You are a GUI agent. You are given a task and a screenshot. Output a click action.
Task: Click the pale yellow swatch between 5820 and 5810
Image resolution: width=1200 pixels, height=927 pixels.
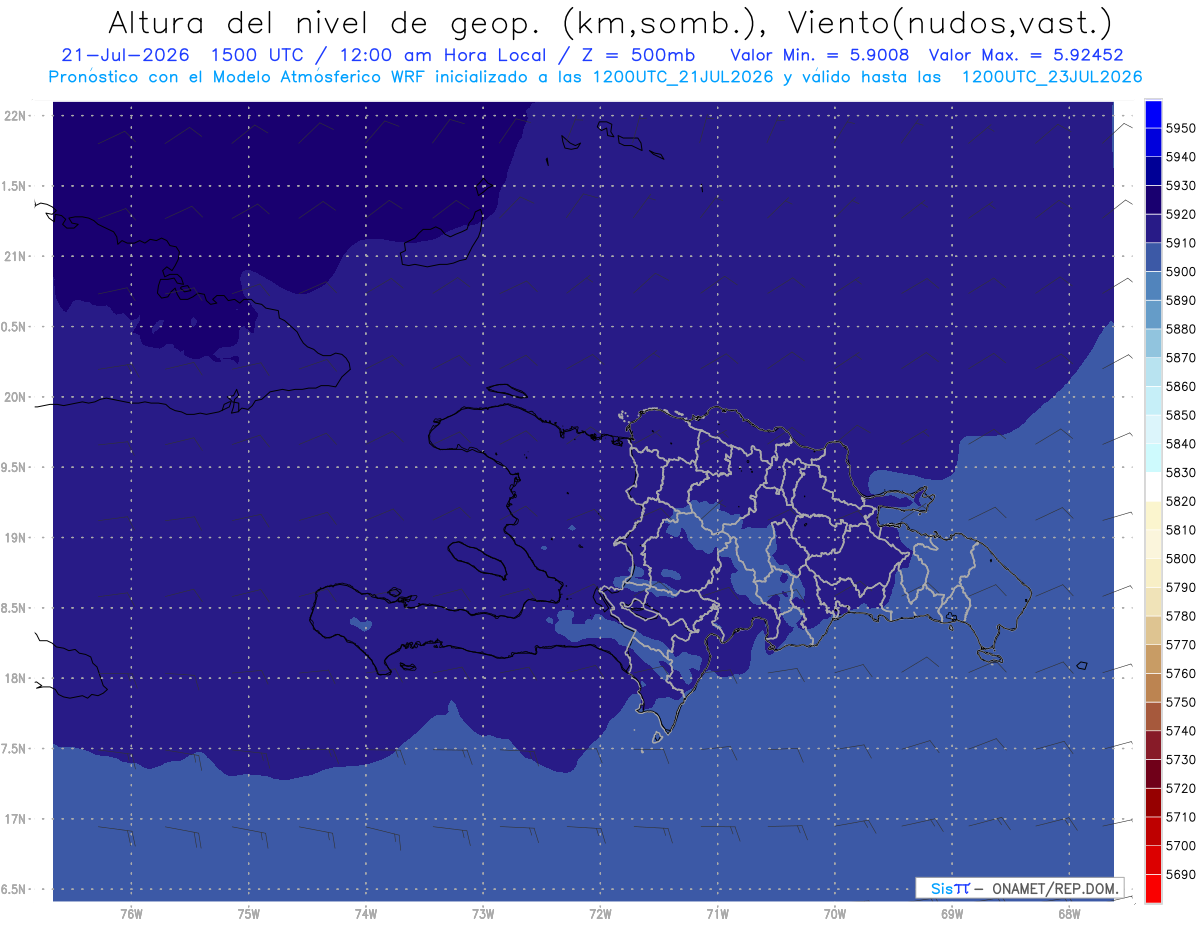click(x=1152, y=515)
